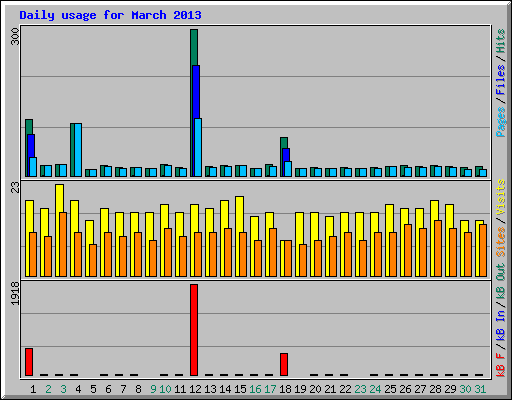Click day label '18' on the x-axis

pyautogui.click(x=285, y=389)
